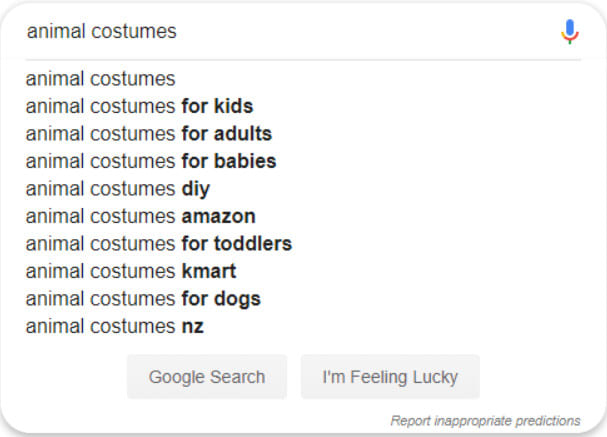This screenshot has height=437, width=607.
Task: Click the bold 'for dogs' suggestion text
Action: [221, 299]
